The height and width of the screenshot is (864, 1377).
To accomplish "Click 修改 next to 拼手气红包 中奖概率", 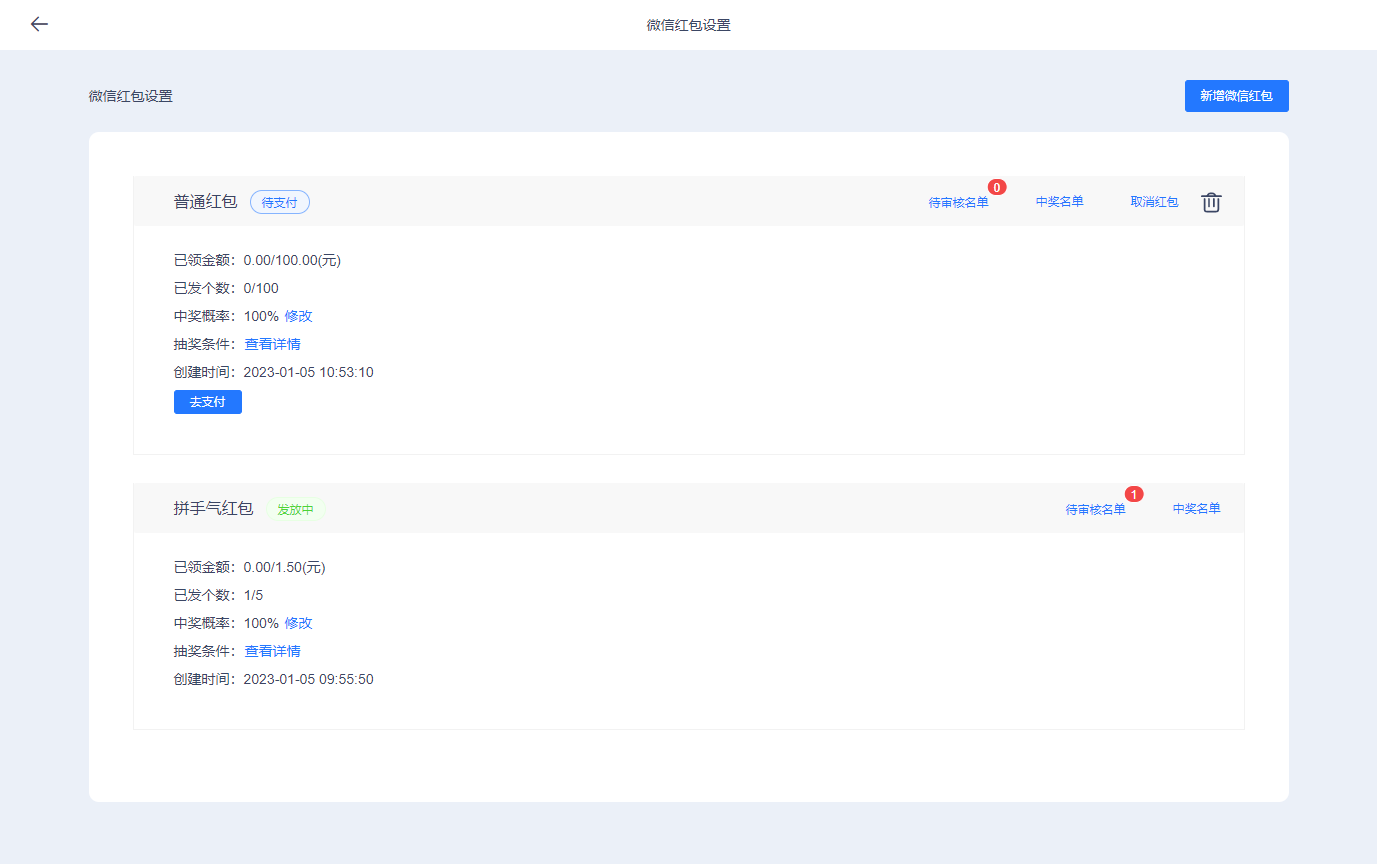I will click(x=298, y=623).
